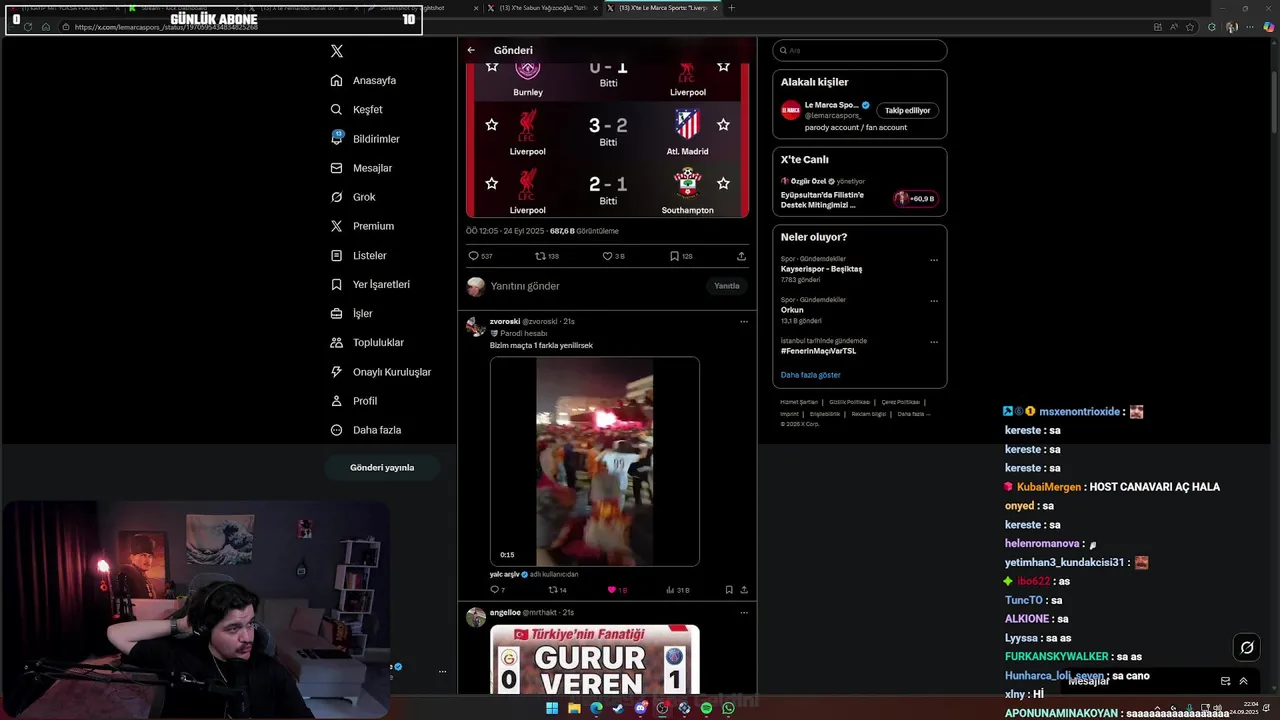Open Orkun trending topic
This screenshot has width=1280, height=720.
792,310
